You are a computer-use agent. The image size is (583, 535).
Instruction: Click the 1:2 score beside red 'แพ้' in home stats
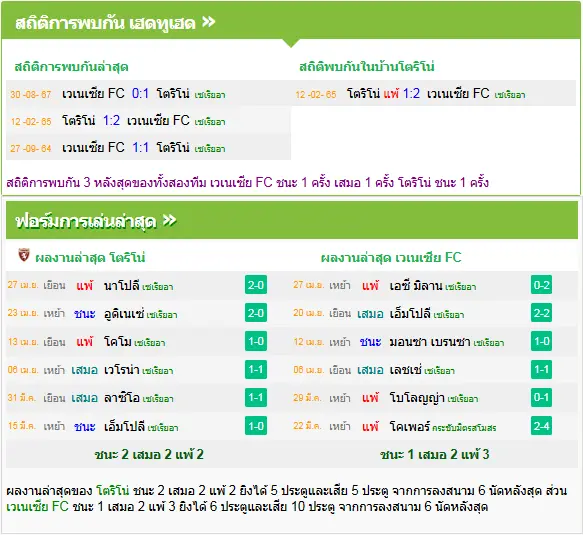(x=411, y=93)
